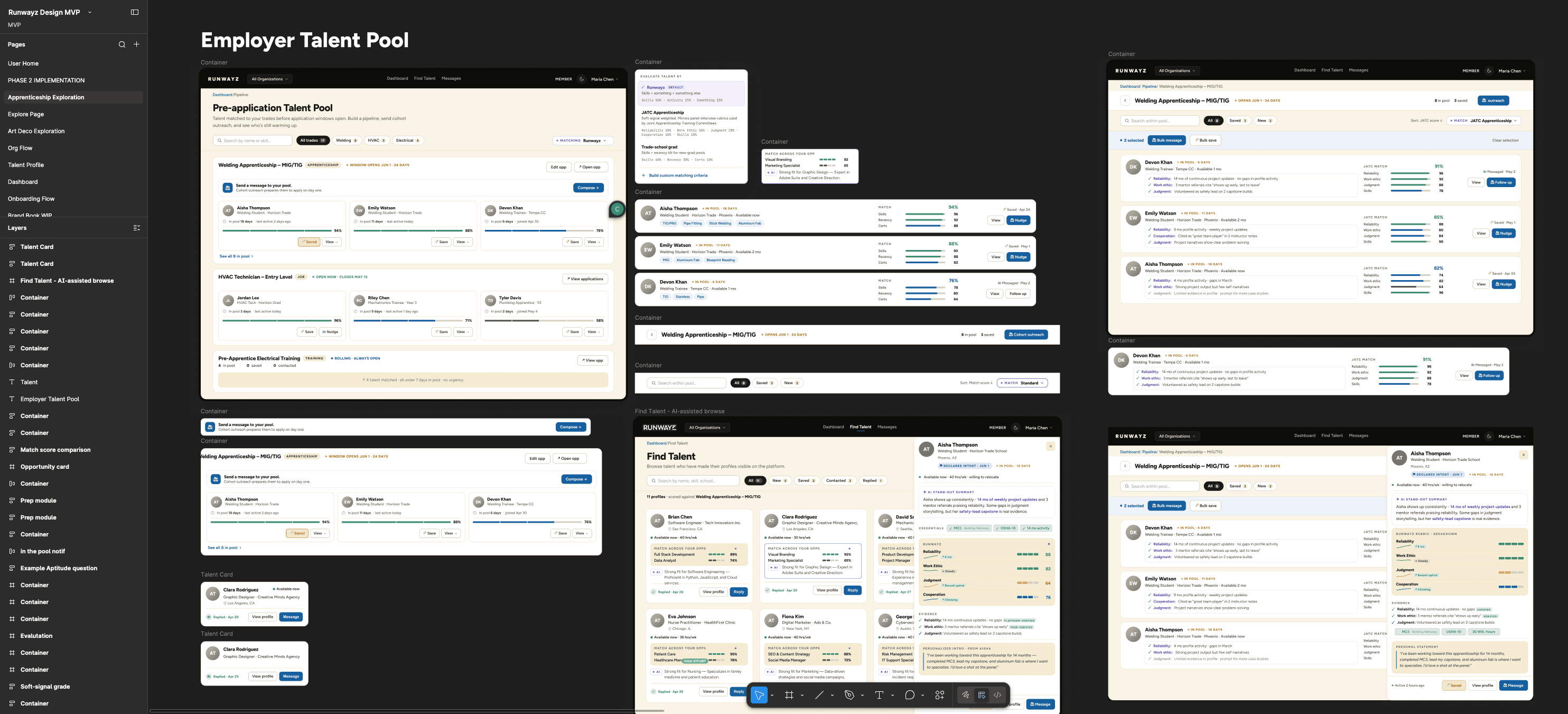Switch to Design mode in the toolbar
This screenshot has width=1568, height=714.
point(981,694)
